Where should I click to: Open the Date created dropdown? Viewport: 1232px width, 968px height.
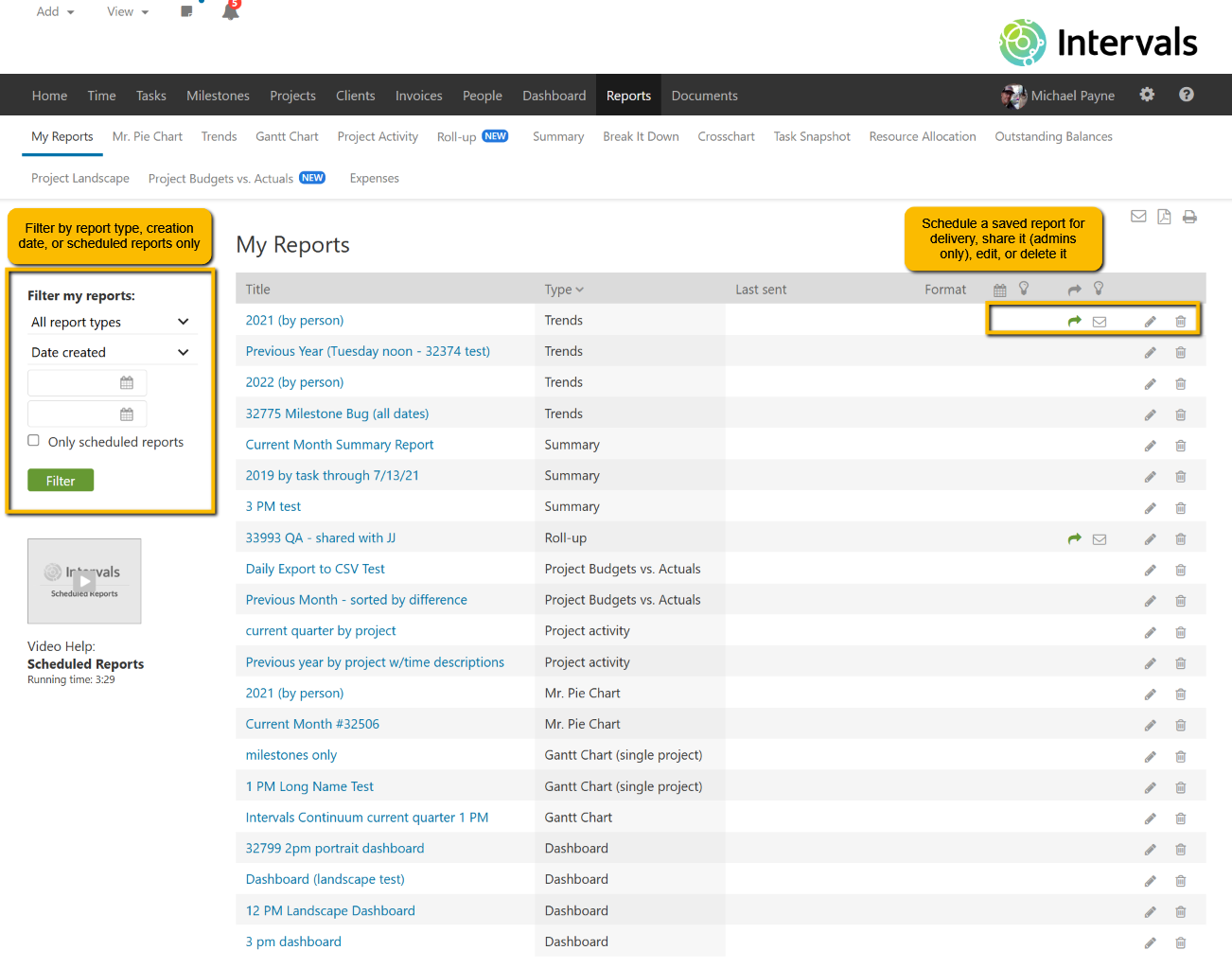[x=110, y=353]
